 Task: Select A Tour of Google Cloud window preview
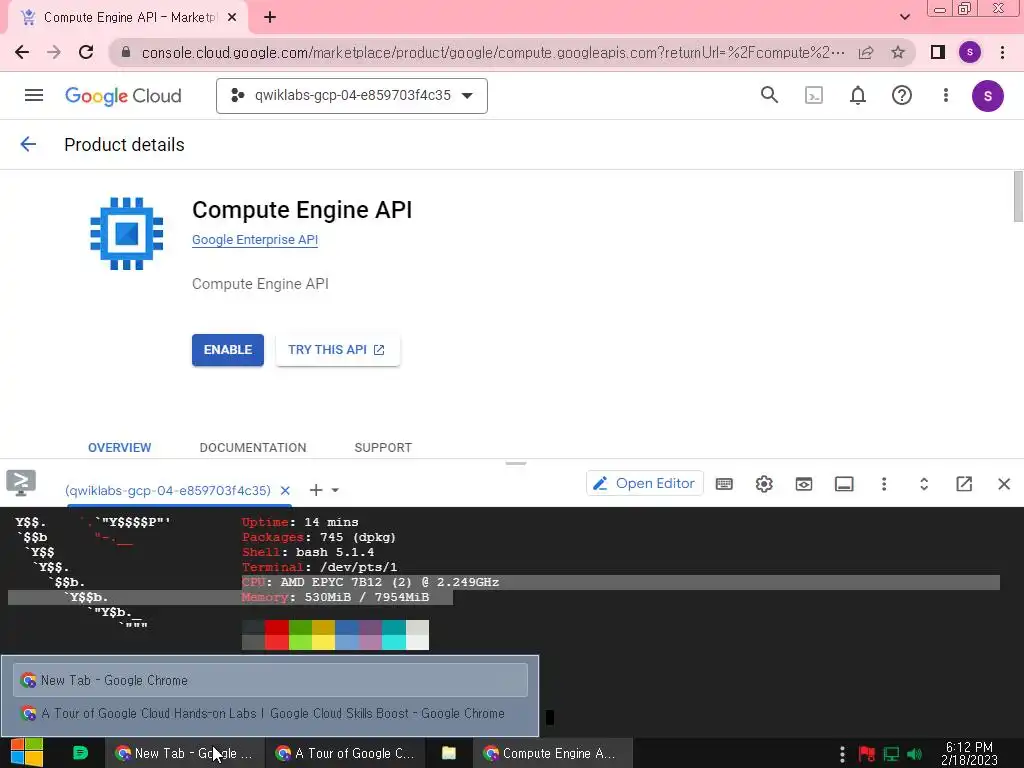[270, 713]
